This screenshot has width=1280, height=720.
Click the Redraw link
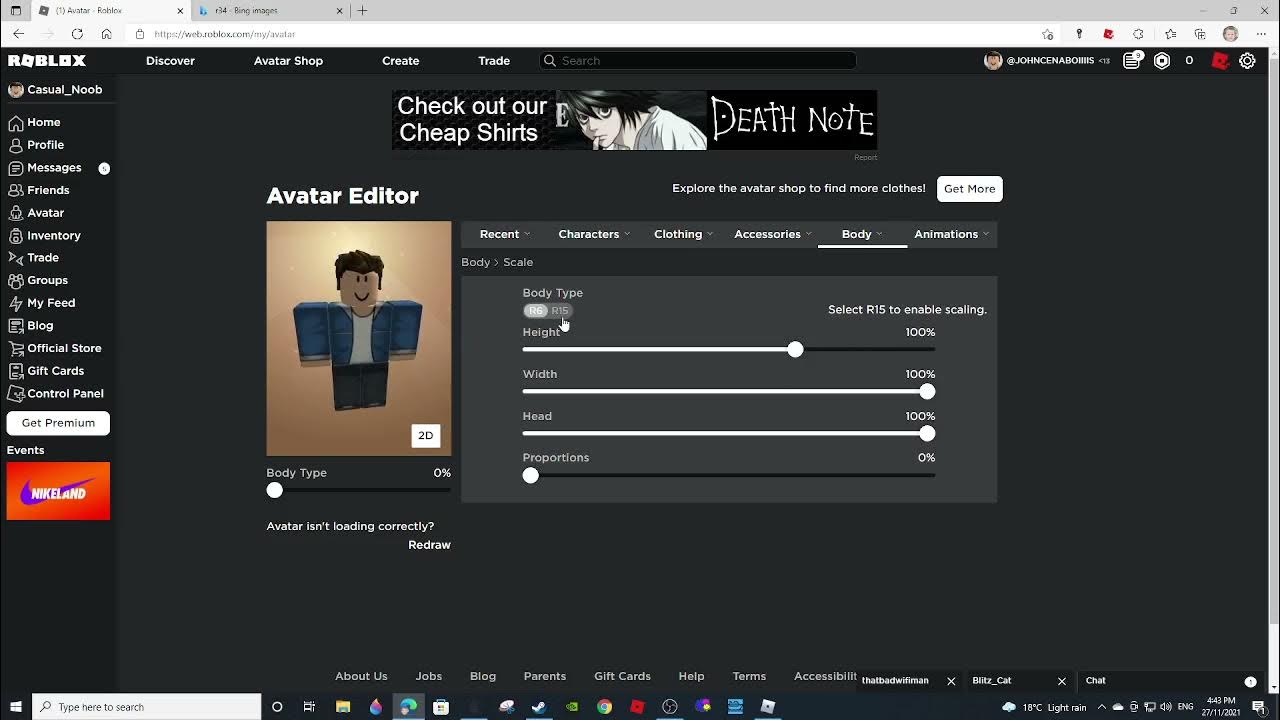[429, 545]
